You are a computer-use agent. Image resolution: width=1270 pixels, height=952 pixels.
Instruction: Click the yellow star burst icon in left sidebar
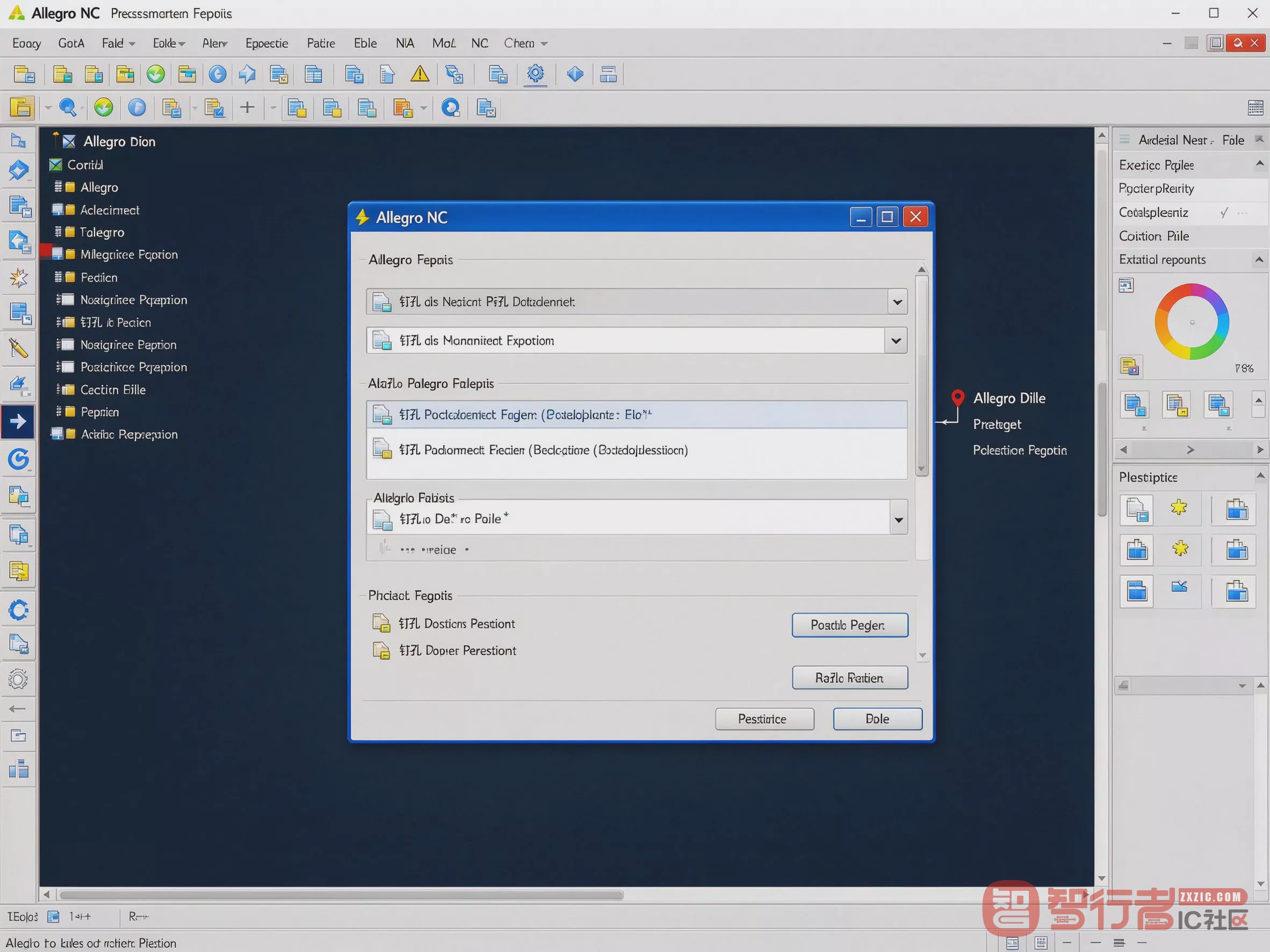18,278
